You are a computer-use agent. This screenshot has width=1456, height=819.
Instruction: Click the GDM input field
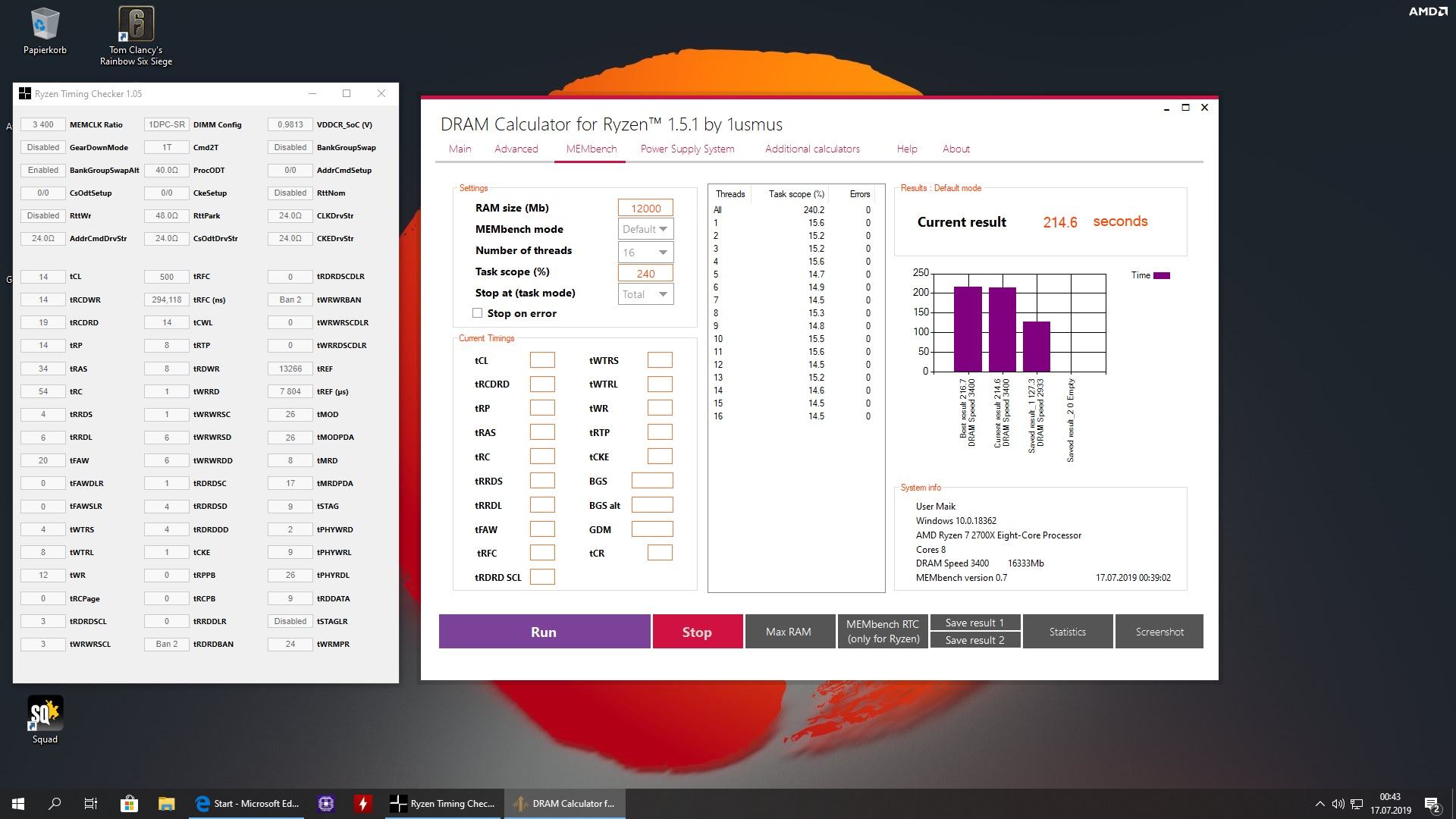click(x=652, y=529)
